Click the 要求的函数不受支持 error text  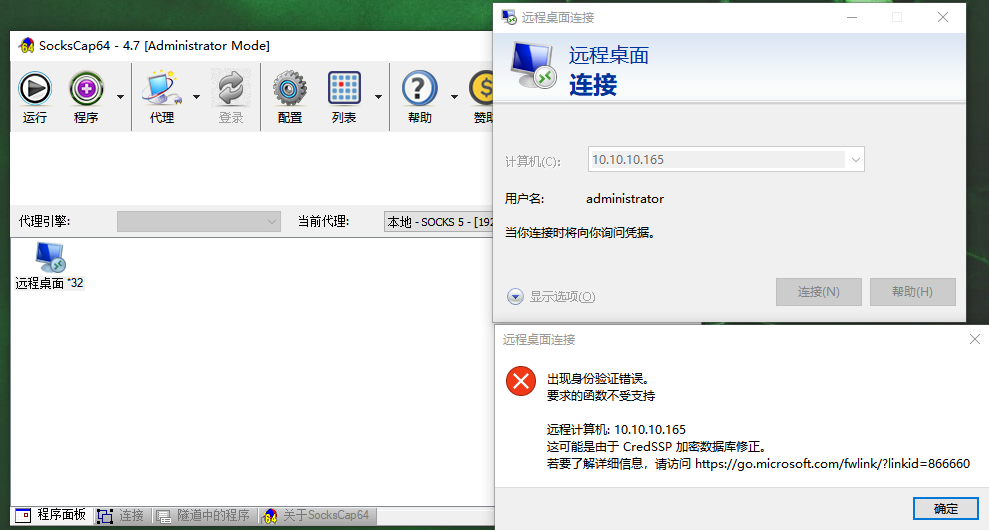(601, 396)
